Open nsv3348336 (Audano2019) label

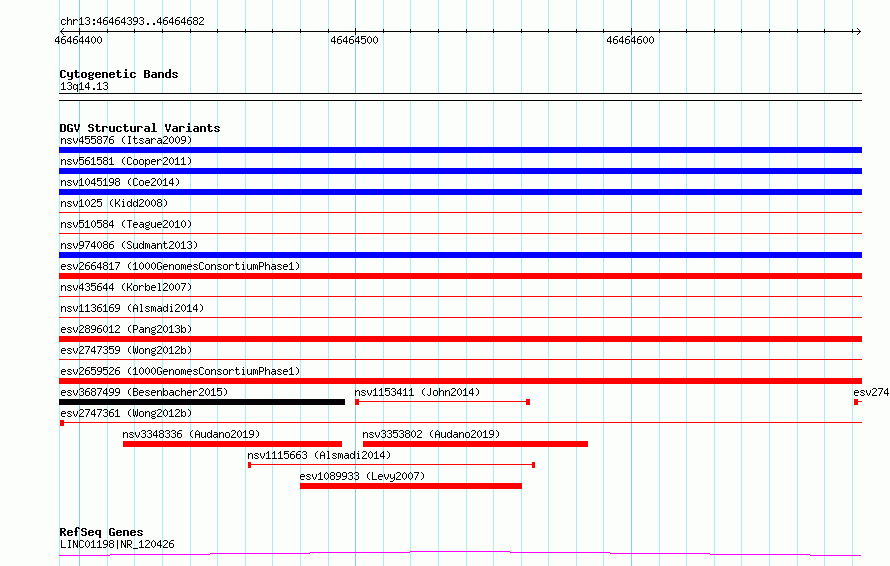pyautogui.click(x=191, y=434)
